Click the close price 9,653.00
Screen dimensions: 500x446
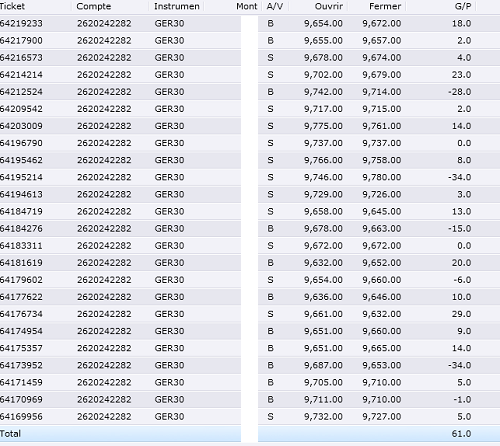point(382,365)
